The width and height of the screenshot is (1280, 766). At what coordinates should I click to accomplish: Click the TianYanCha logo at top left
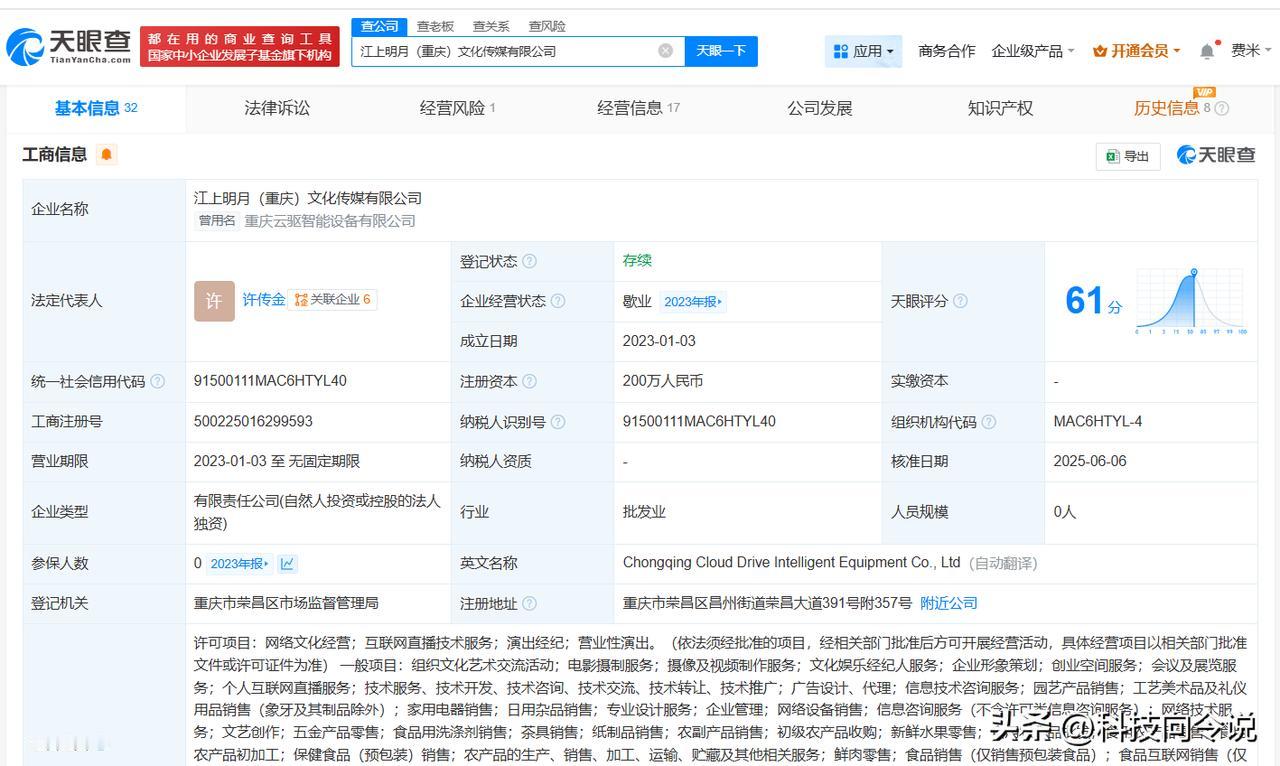coord(70,46)
